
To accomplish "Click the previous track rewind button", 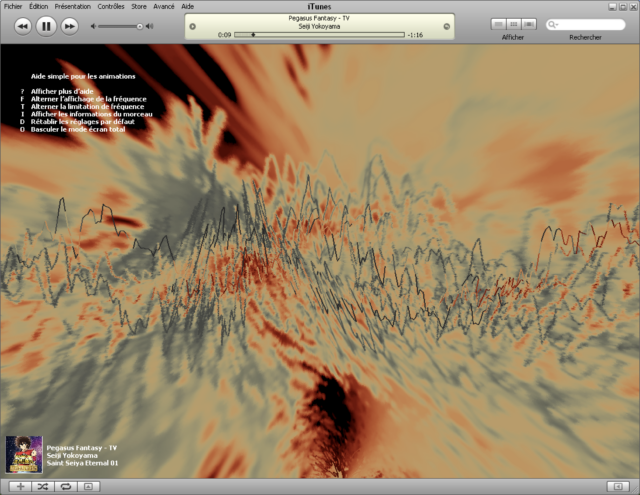I will click(x=23, y=26).
